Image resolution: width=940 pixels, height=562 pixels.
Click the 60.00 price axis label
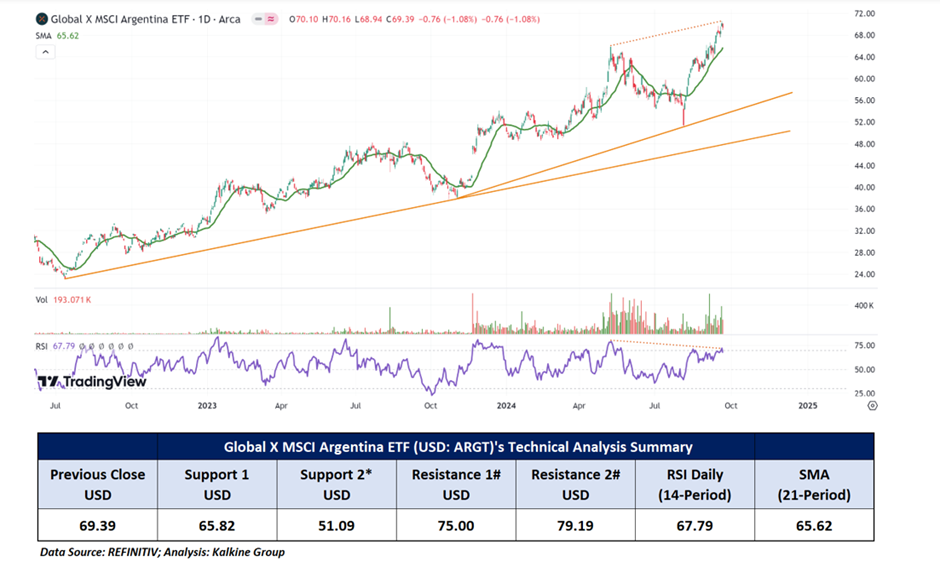864,79
